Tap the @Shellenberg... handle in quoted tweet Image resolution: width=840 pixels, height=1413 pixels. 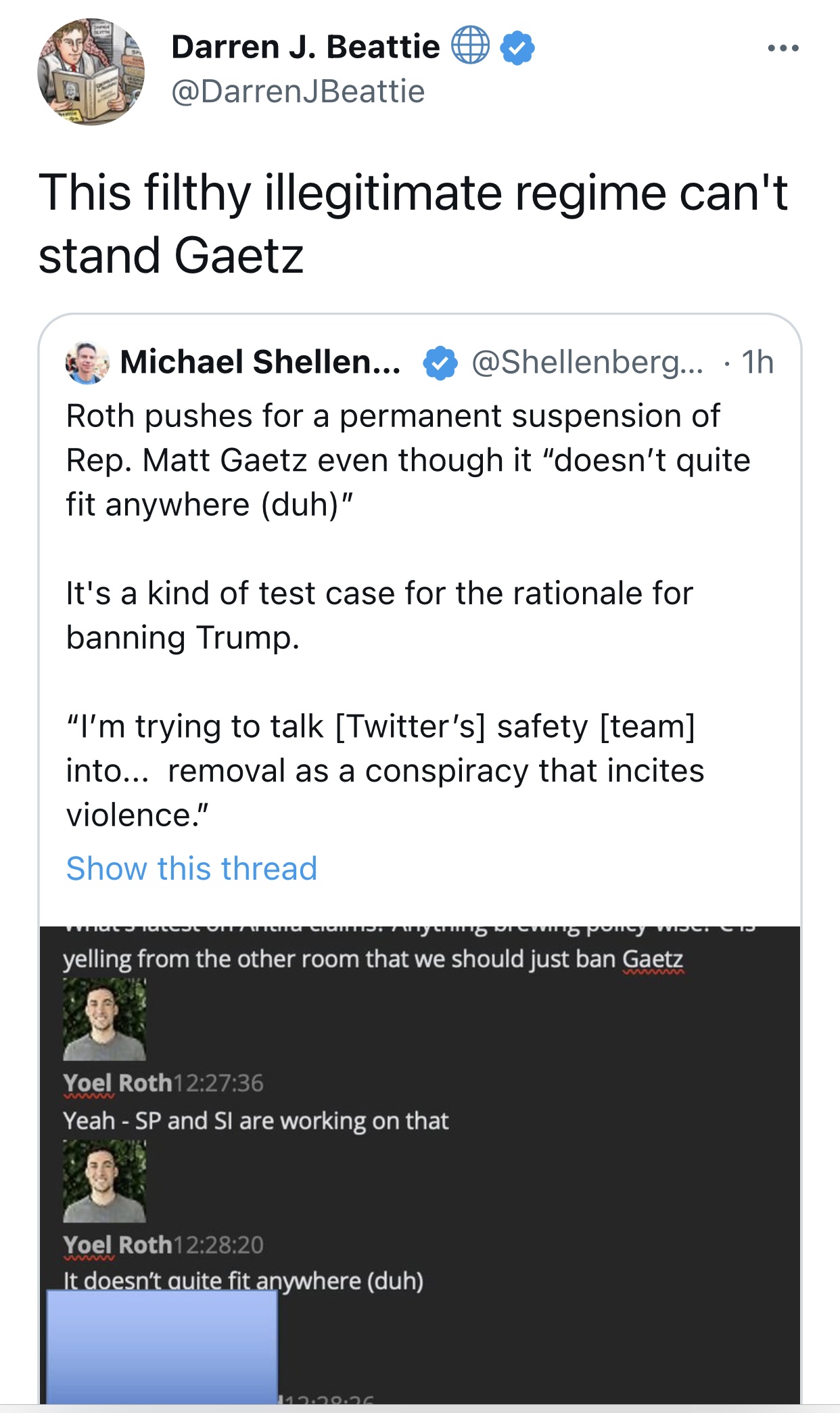click(x=587, y=363)
